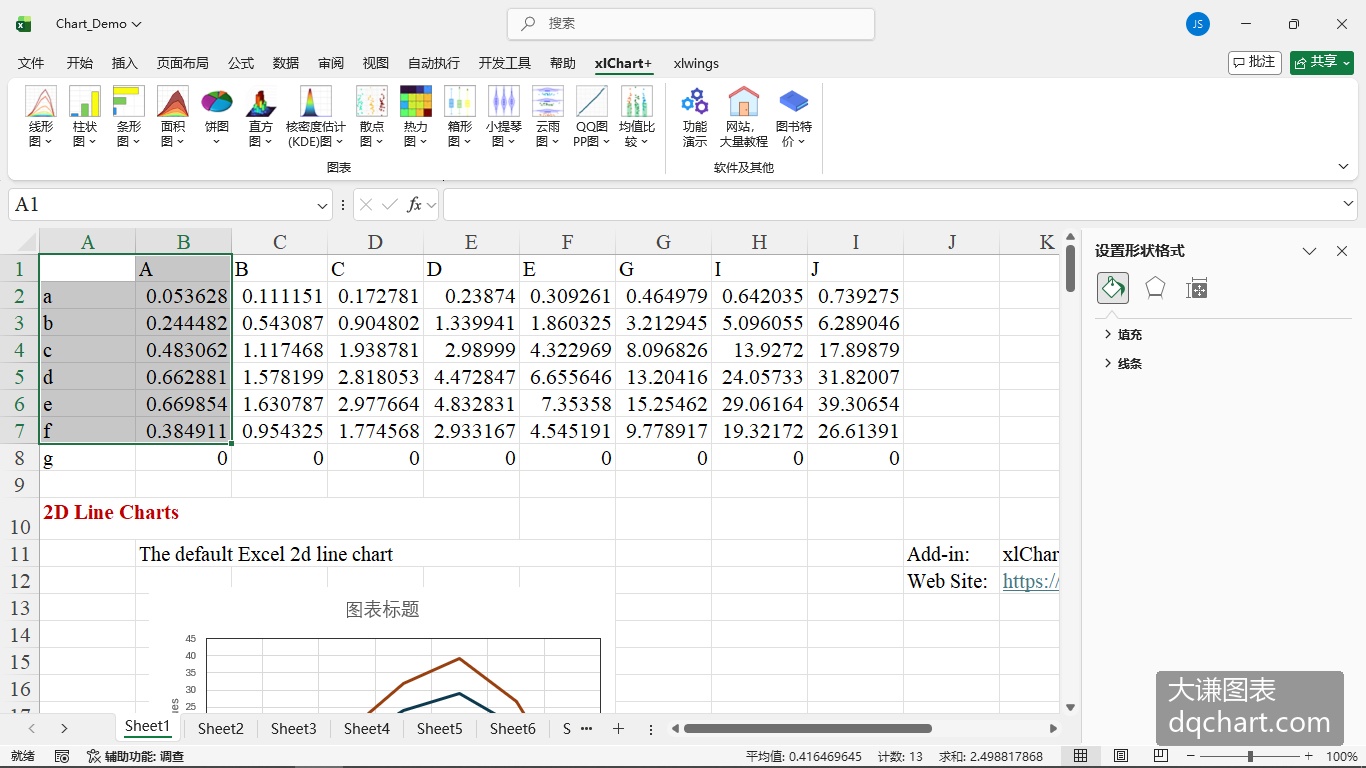Click the macro recording status bar icon

click(x=62, y=756)
